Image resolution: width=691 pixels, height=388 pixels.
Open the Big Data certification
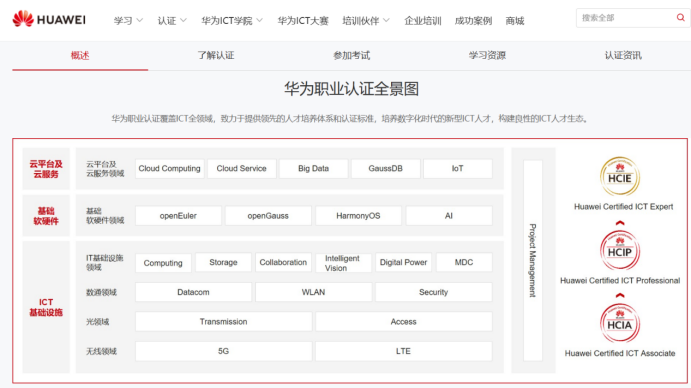pos(313,168)
